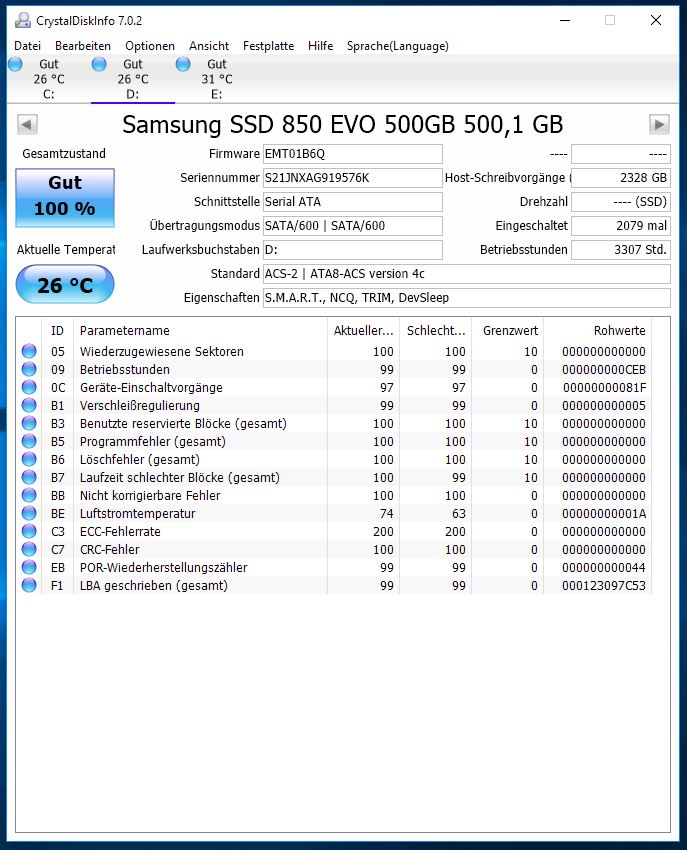Select the C: drive status orb
This screenshot has height=850, width=687.
15,64
